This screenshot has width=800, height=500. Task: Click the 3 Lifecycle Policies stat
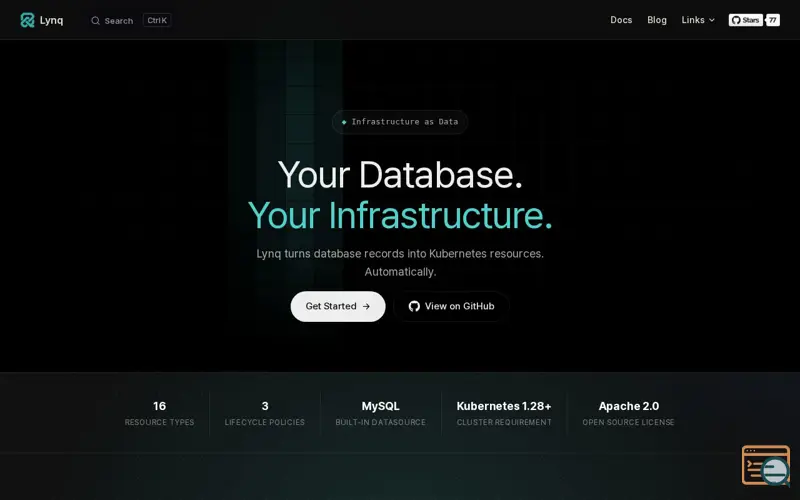[x=265, y=413]
